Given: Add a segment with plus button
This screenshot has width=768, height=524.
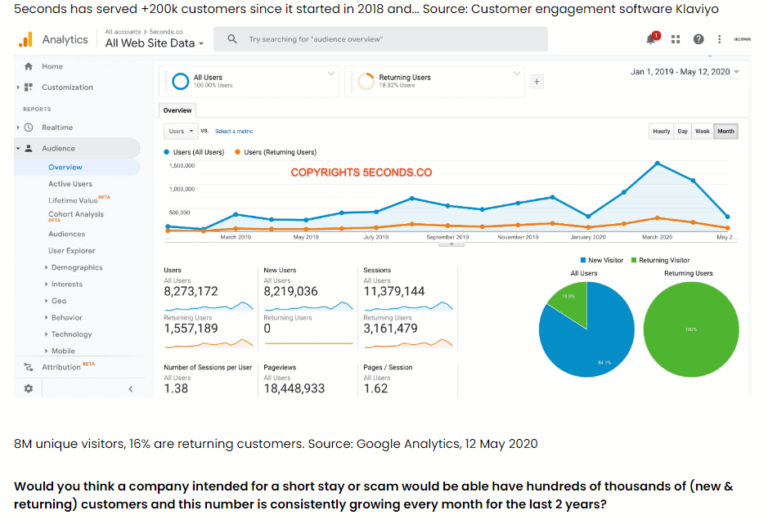Looking at the screenshot, I should point(536,82).
